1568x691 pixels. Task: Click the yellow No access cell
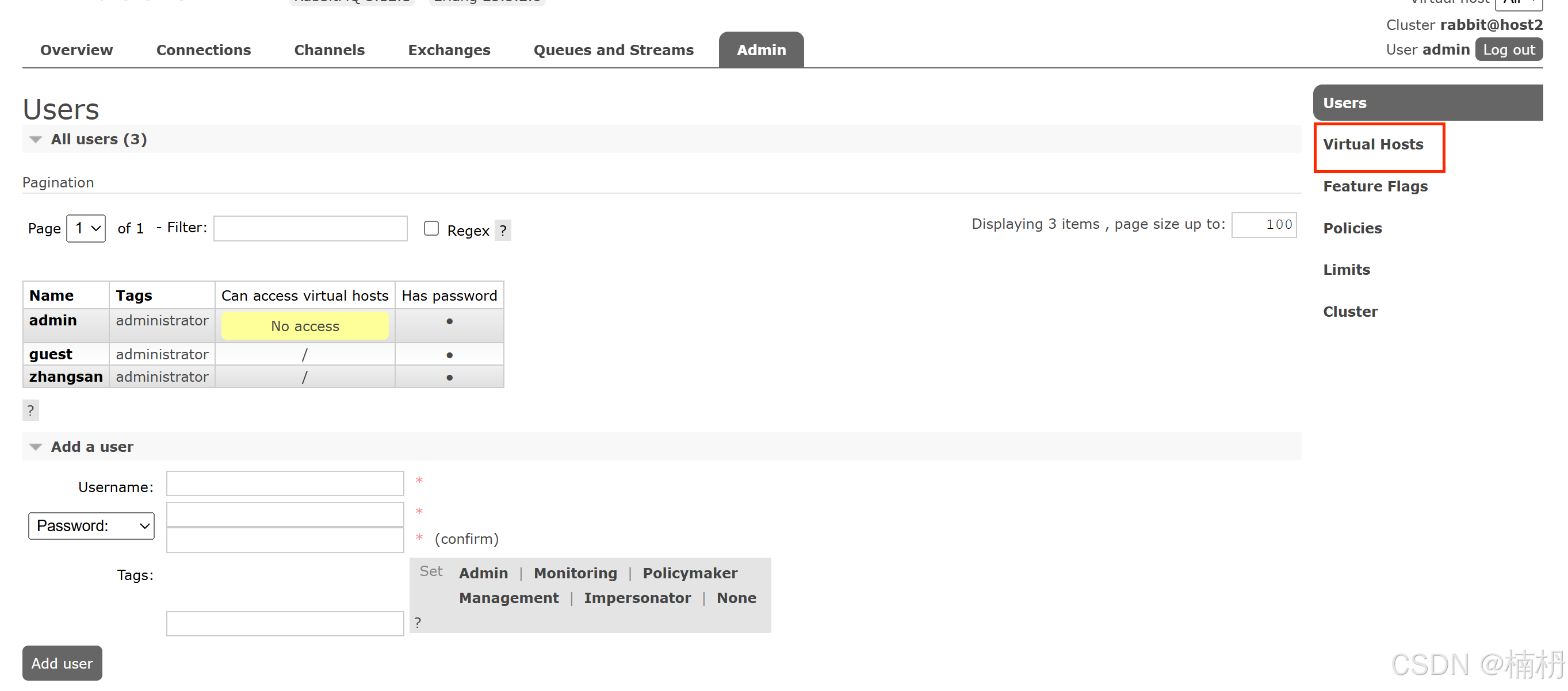tap(304, 326)
